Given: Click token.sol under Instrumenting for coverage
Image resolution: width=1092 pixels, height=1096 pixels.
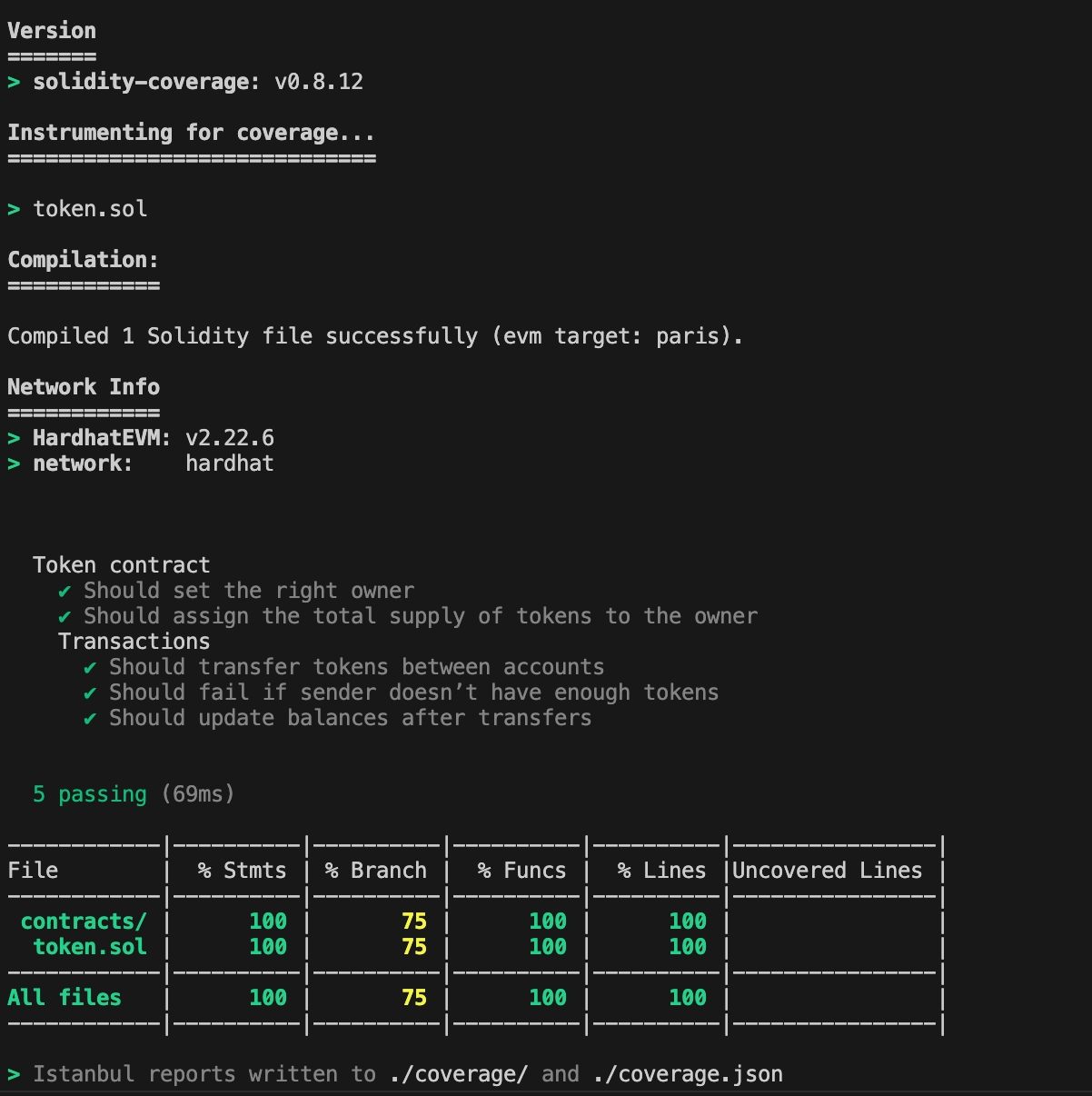Looking at the screenshot, I should [90, 209].
